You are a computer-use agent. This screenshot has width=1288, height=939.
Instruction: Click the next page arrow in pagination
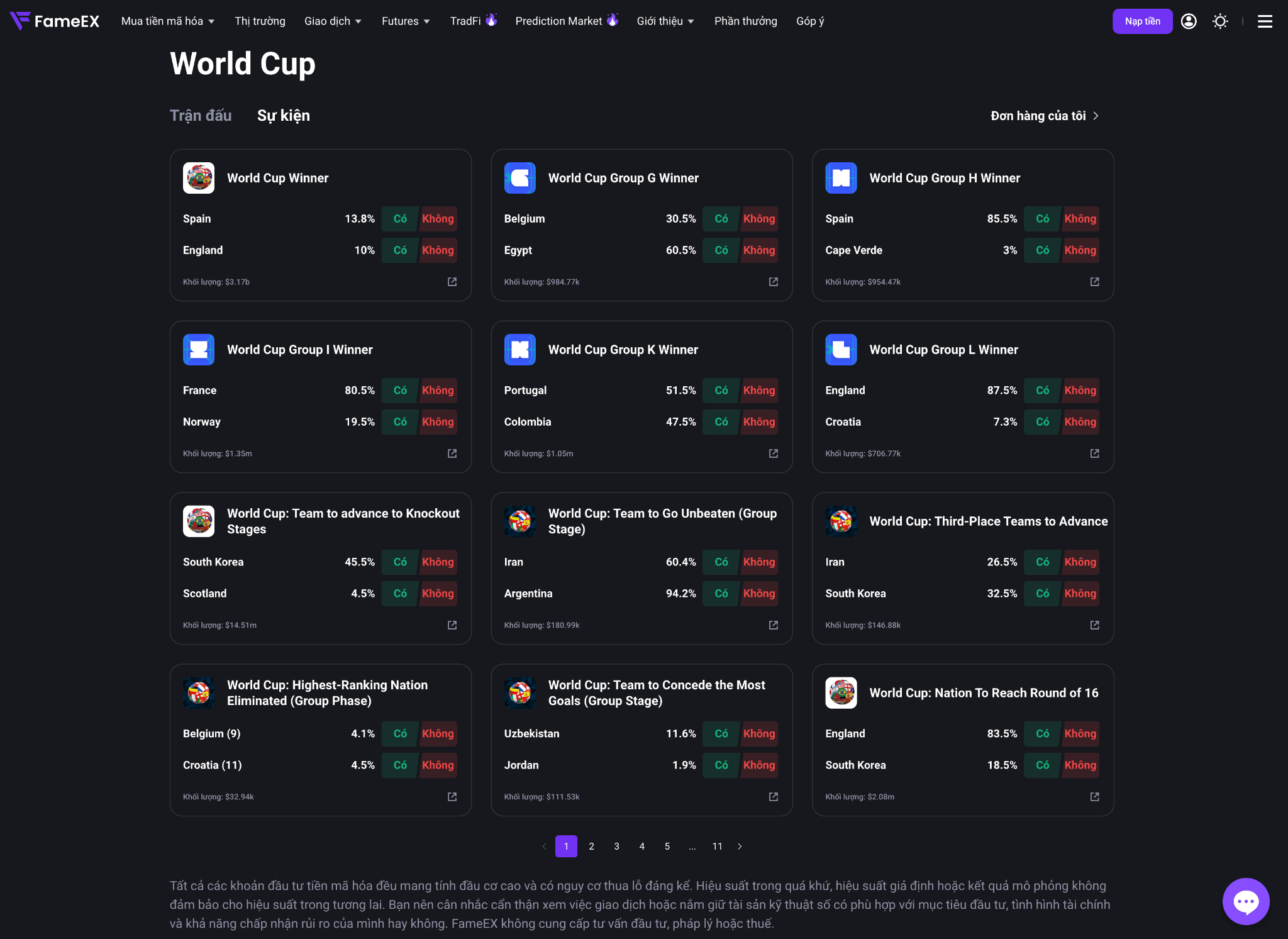[x=740, y=847]
